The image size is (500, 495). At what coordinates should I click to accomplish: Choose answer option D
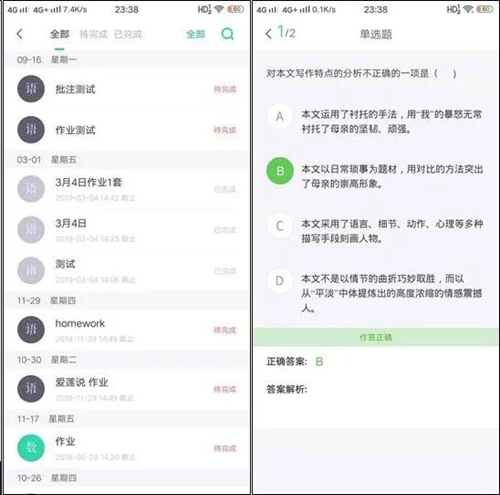point(280,281)
